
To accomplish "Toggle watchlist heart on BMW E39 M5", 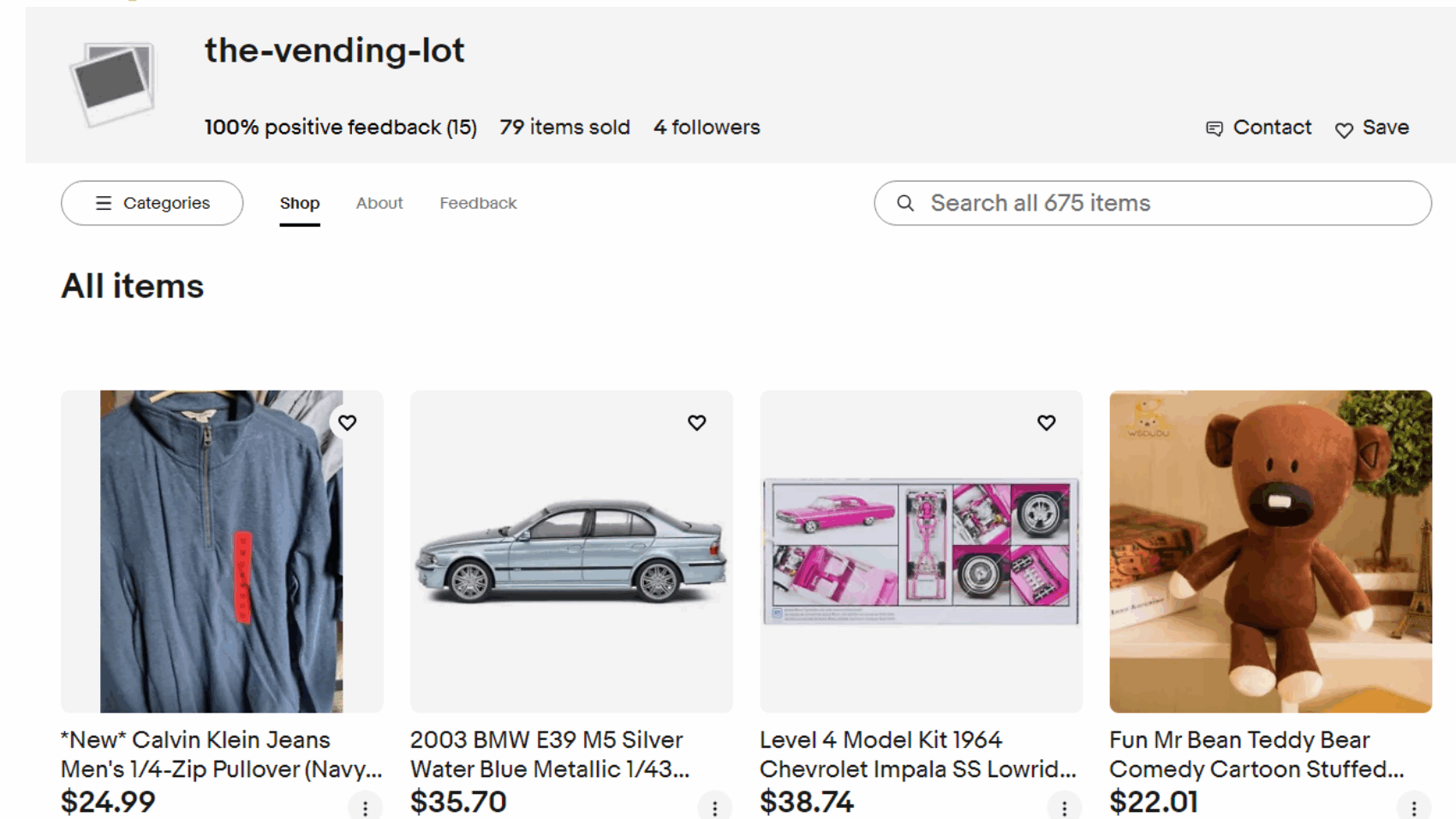I will (696, 422).
